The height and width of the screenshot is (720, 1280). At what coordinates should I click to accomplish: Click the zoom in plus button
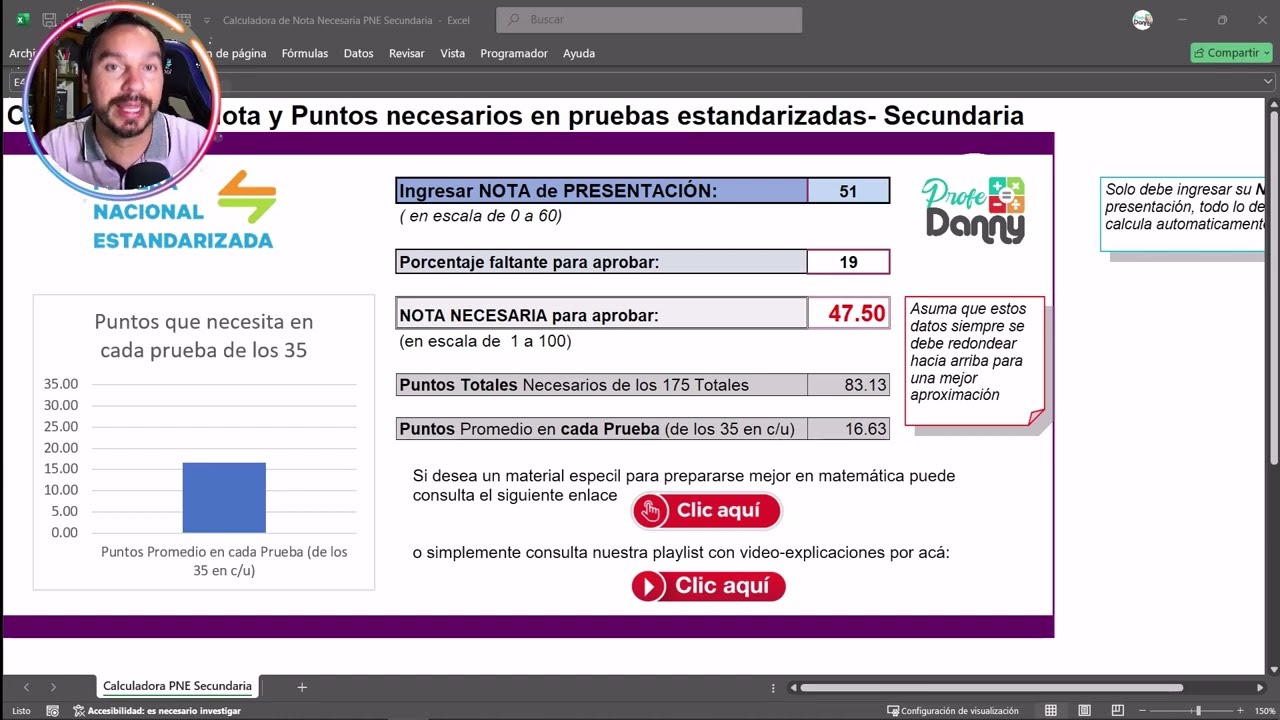point(1240,711)
